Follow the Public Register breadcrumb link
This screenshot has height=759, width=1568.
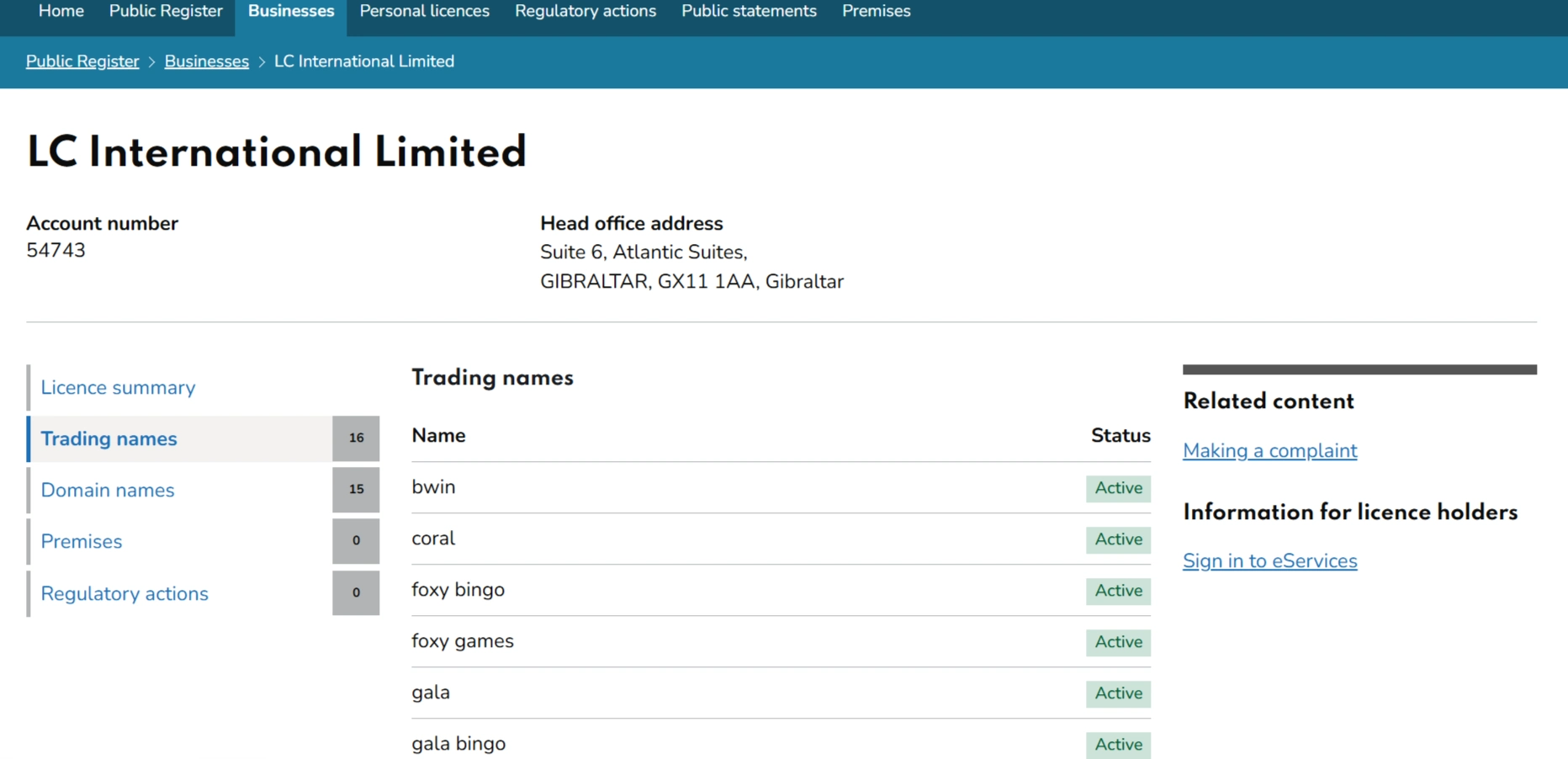coord(82,61)
